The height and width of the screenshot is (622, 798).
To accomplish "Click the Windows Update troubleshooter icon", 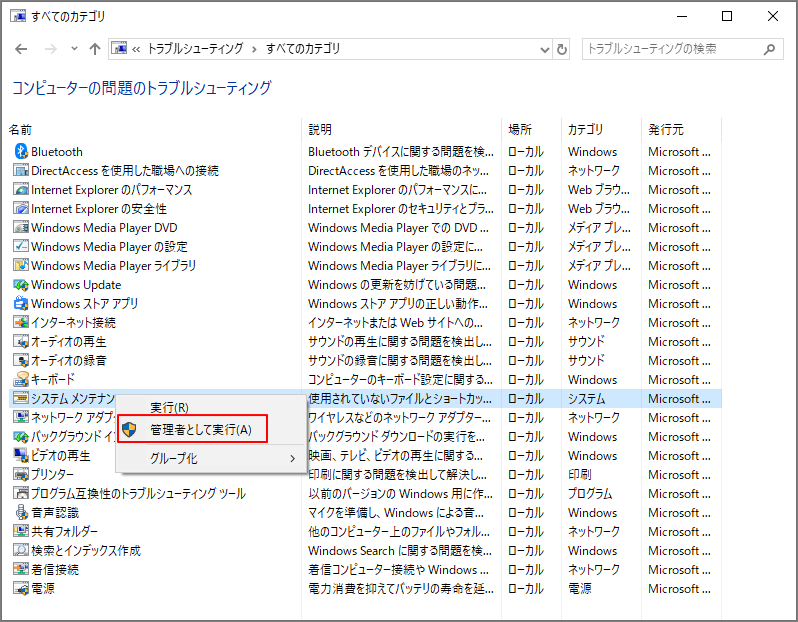I will click(21, 285).
